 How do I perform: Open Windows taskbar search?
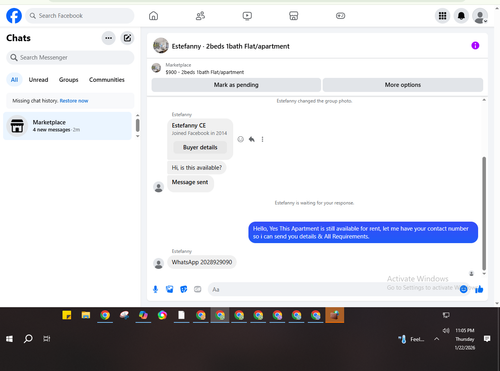pos(28,339)
